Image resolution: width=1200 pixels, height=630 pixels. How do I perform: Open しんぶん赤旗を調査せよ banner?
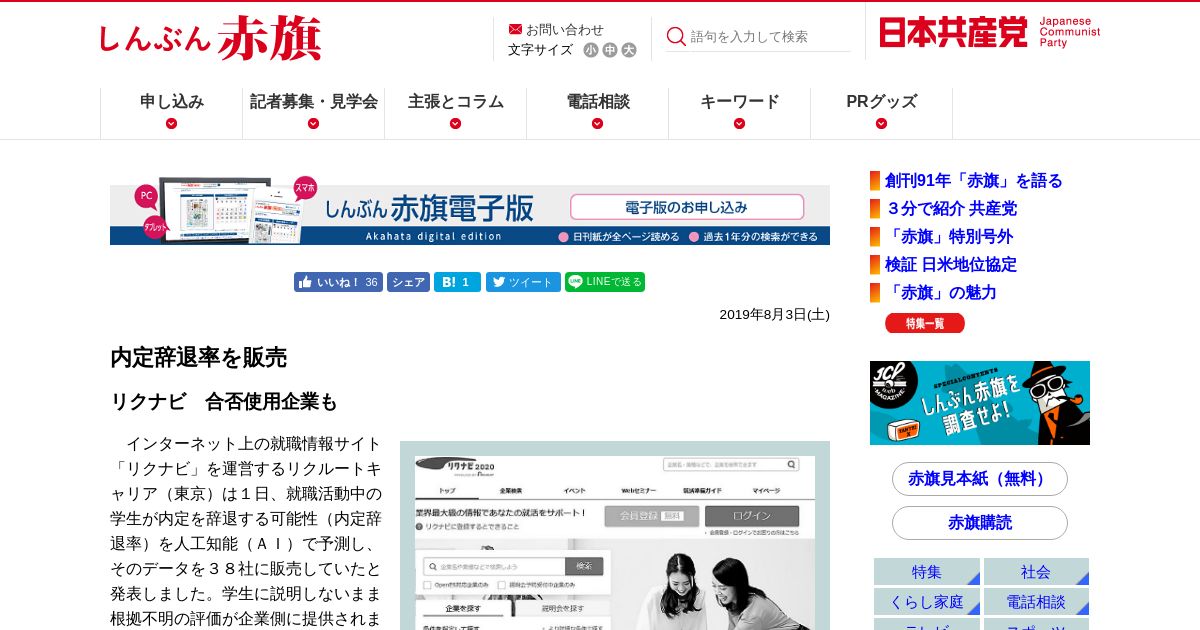point(980,403)
